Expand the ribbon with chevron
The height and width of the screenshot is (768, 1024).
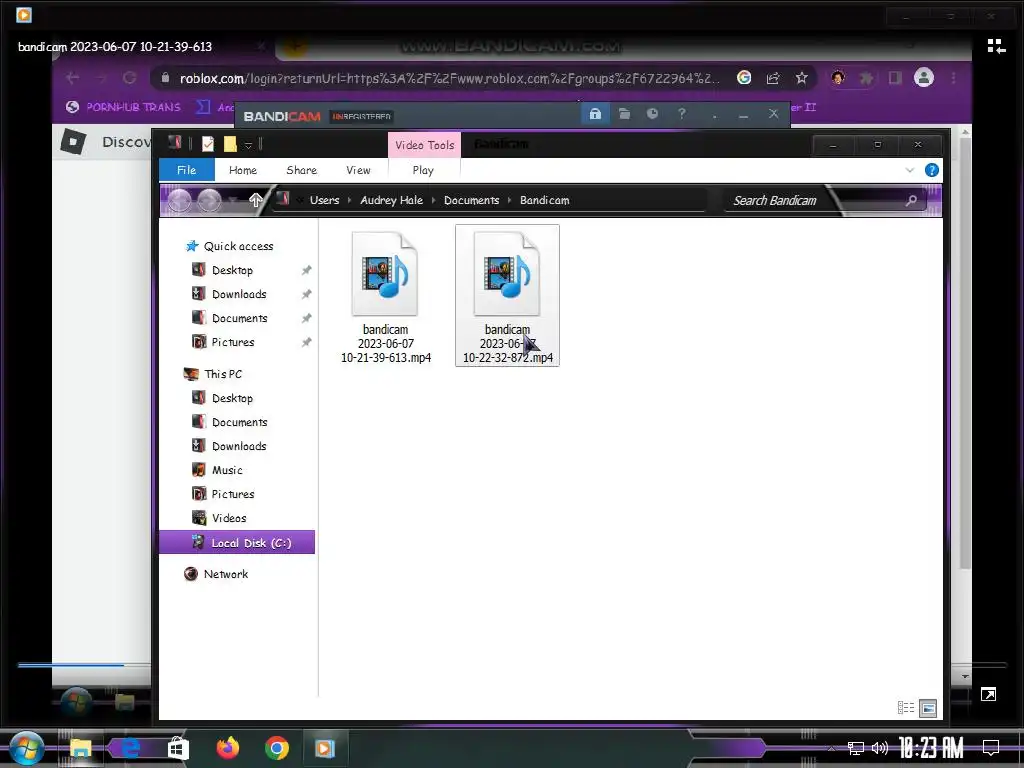click(x=910, y=170)
